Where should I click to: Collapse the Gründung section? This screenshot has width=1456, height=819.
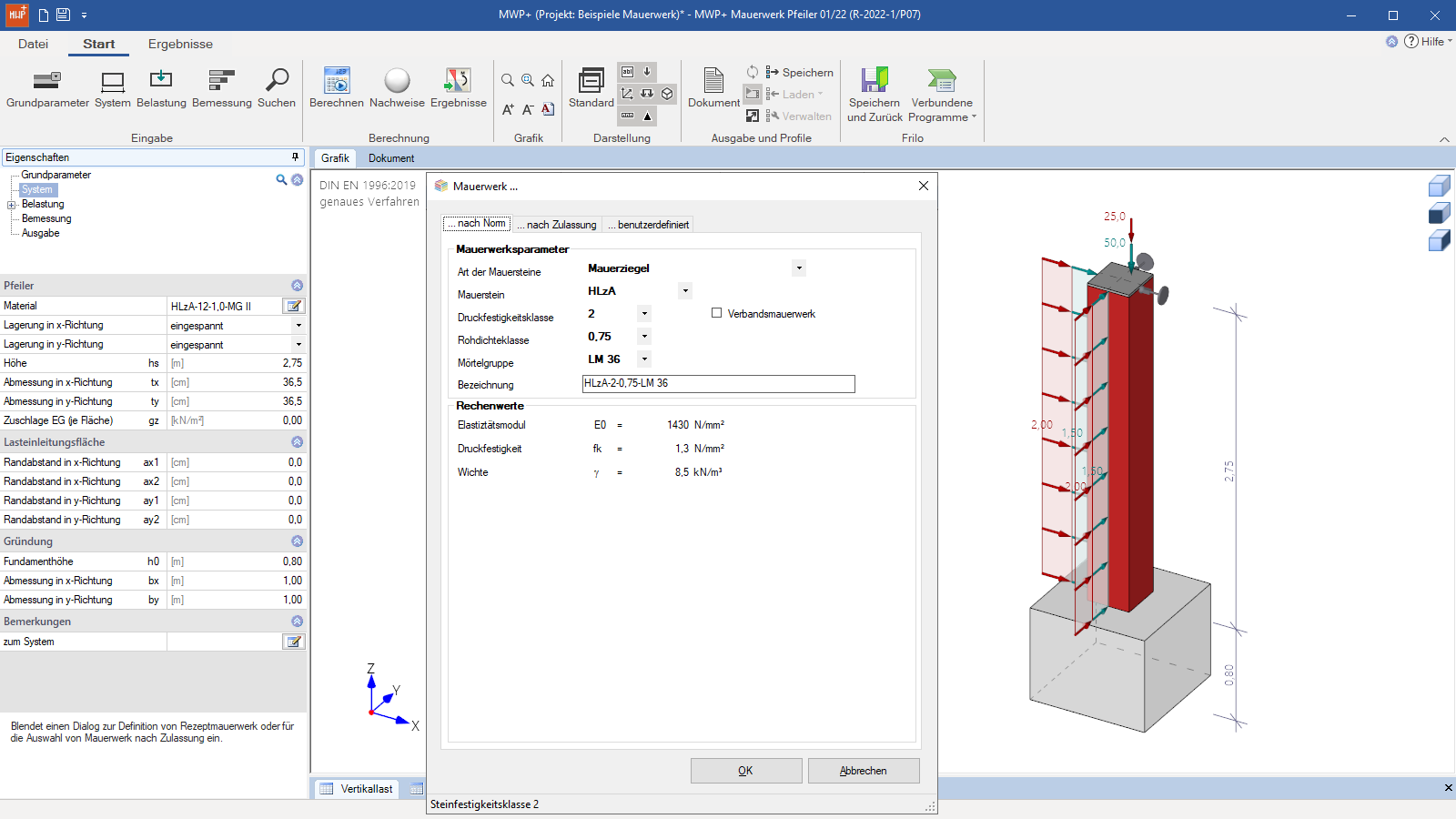[x=297, y=541]
